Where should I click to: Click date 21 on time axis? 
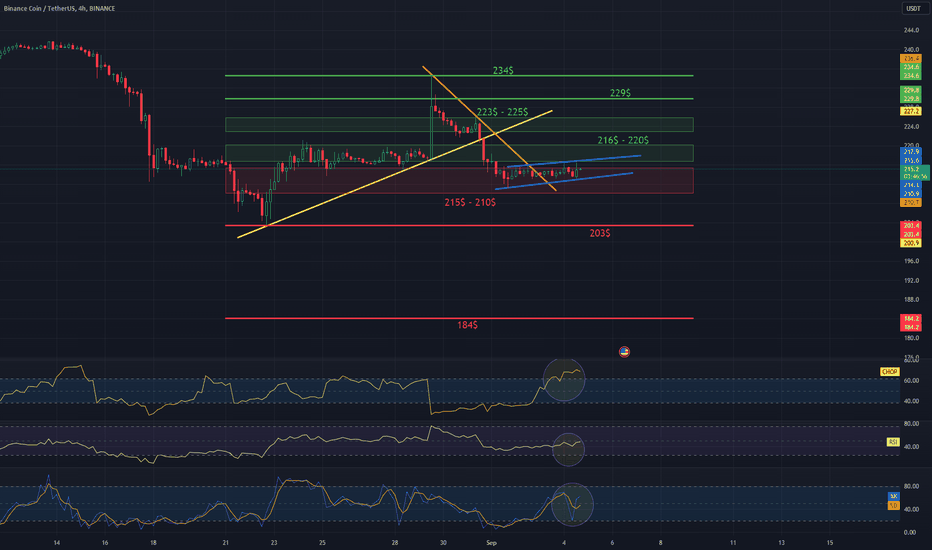[x=225, y=543]
